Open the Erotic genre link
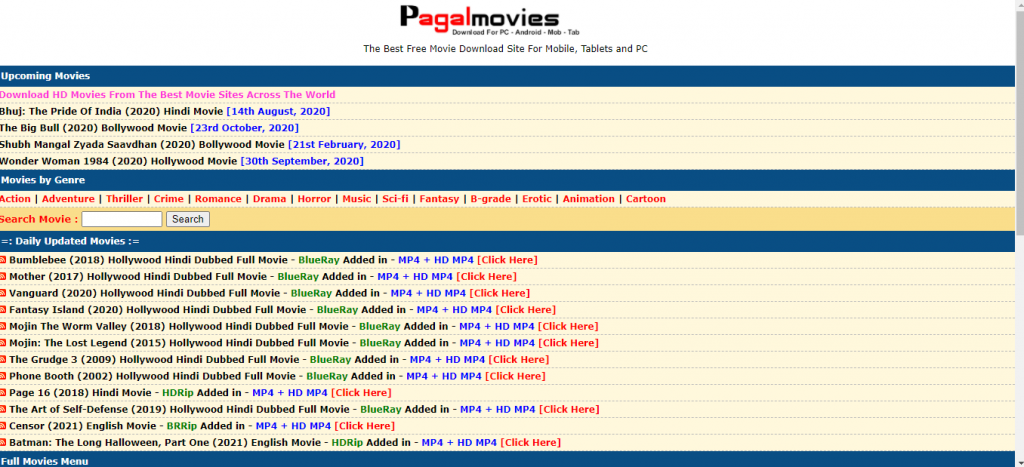 [x=537, y=199]
